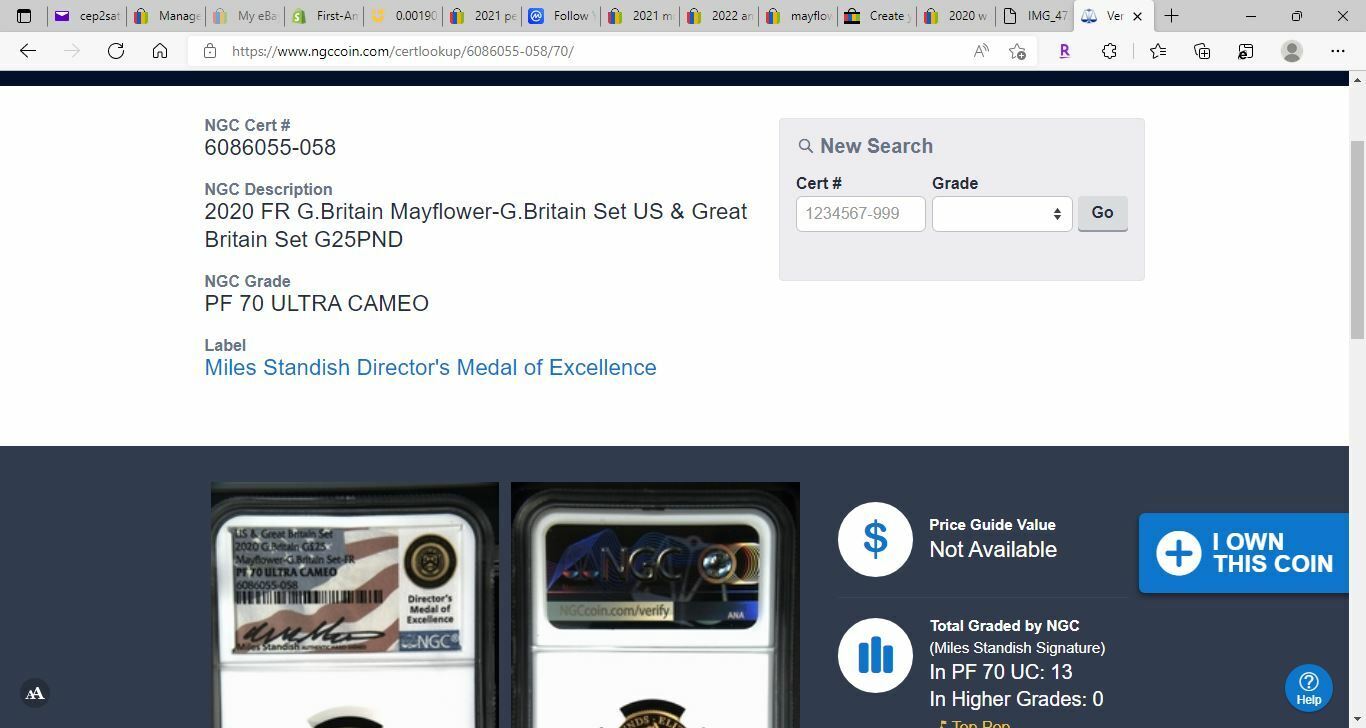Expand the Grade dropdown
The width and height of the screenshot is (1366, 728).
tap(1002, 213)
